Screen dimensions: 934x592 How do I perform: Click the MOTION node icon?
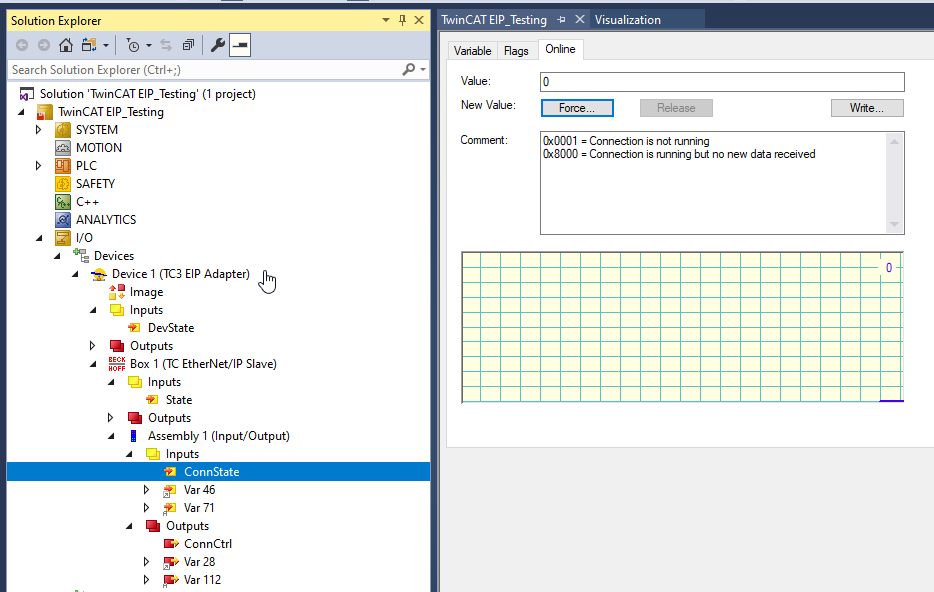pos(63,148)
